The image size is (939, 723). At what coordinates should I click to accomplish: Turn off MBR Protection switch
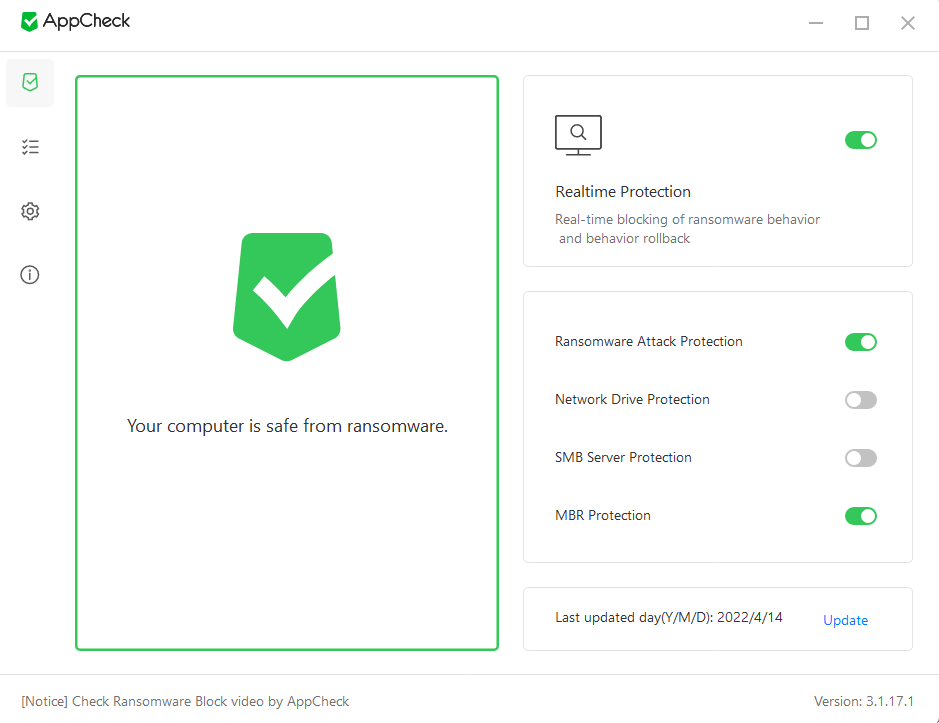pyautogui.click(x=860, y=516)
